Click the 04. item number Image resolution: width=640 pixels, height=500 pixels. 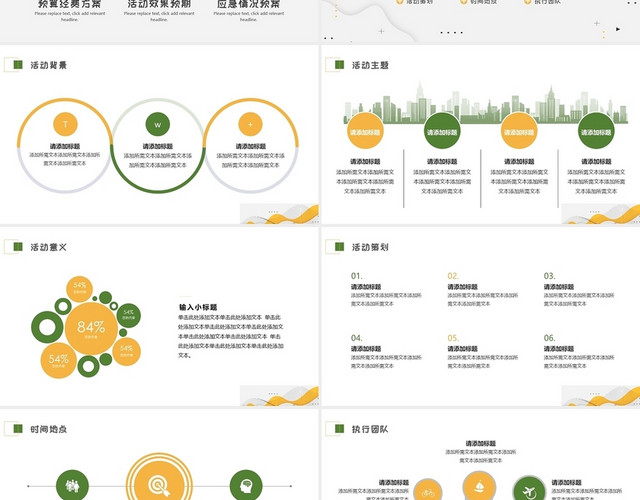click(x=356, y=338)
